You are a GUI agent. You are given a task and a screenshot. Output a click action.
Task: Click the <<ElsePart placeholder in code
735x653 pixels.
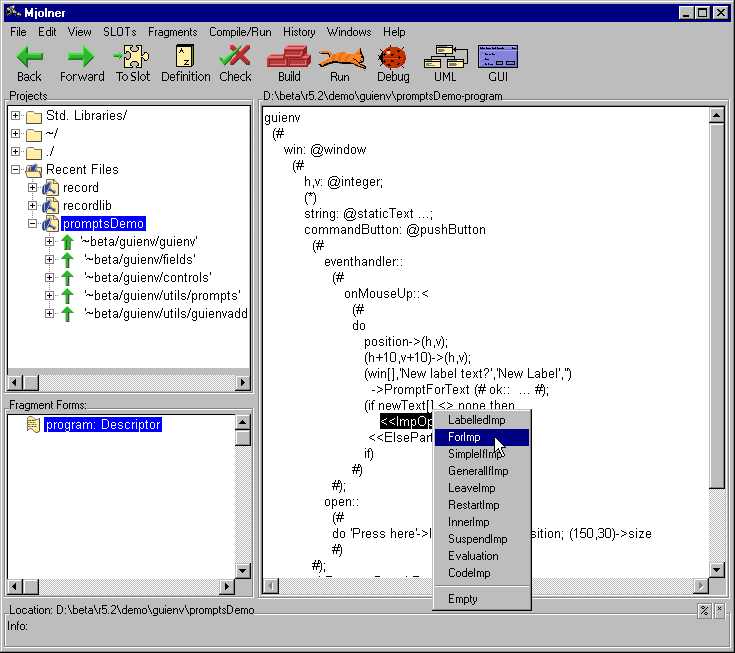click(x=400, y=437)
